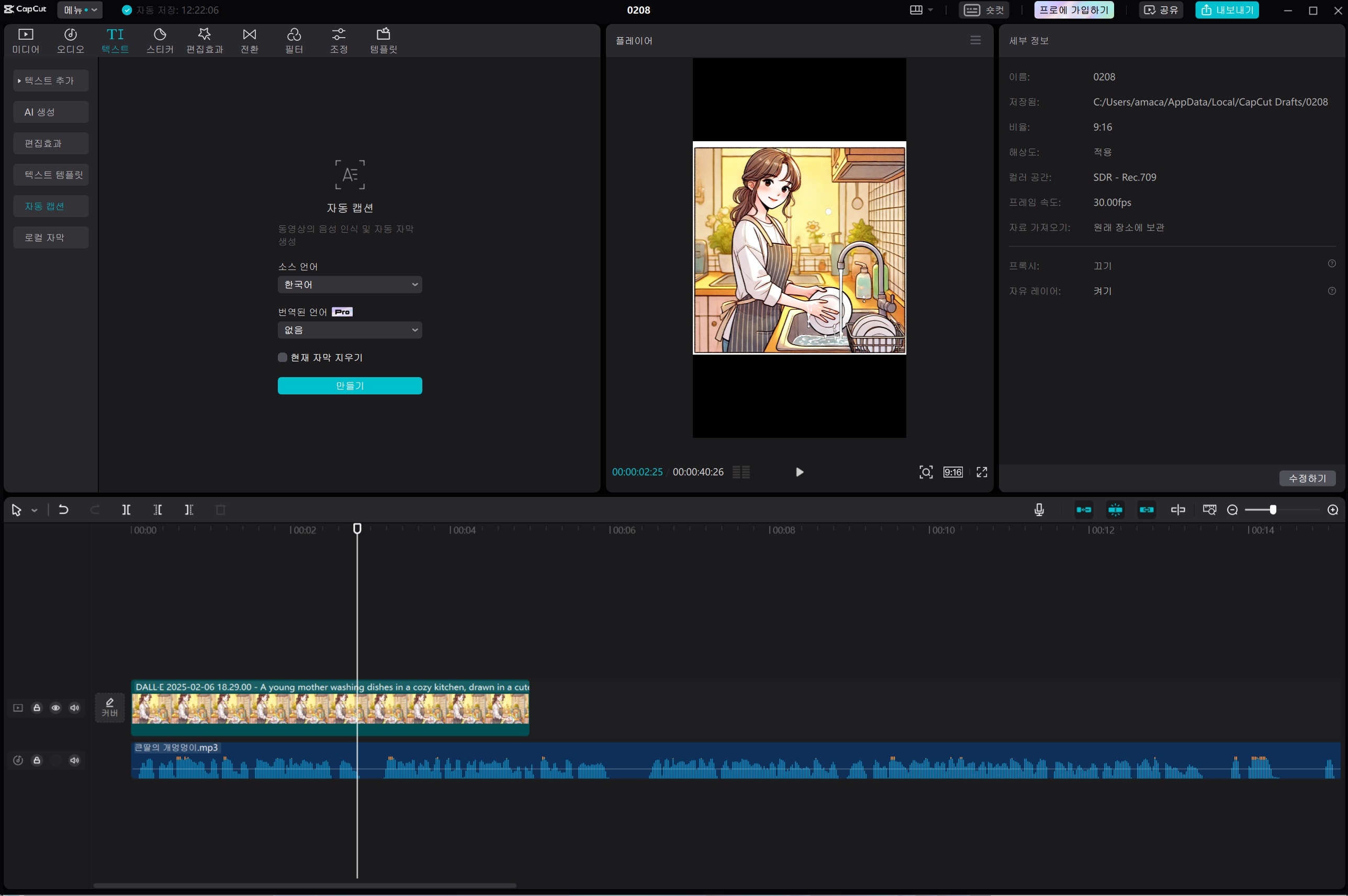Open 텍스트 템플릿 in the sidebar
Screen dimensions: 1348x896
[x=51, y=175]
